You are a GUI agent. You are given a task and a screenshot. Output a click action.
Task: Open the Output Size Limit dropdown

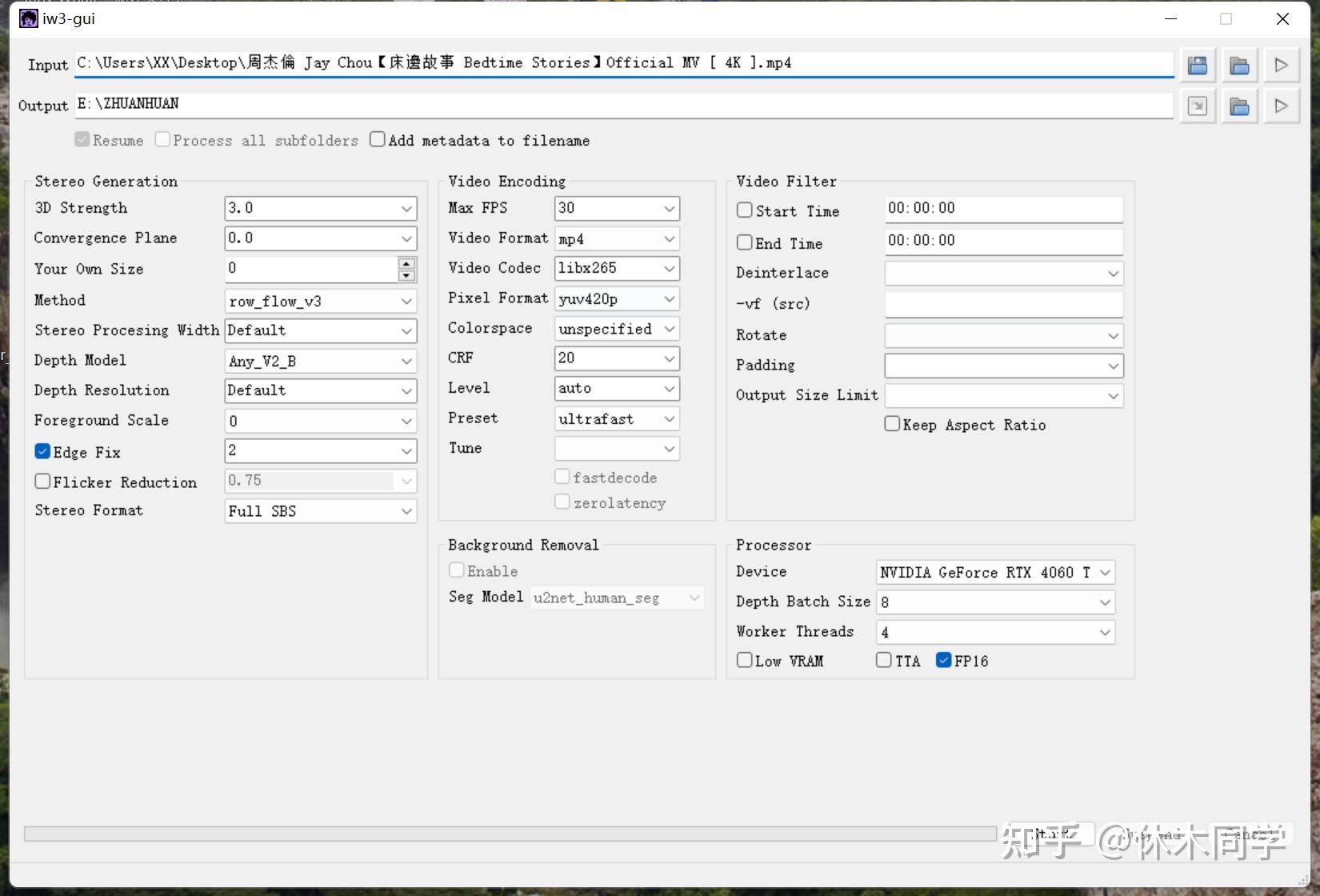pos(1004,396)
